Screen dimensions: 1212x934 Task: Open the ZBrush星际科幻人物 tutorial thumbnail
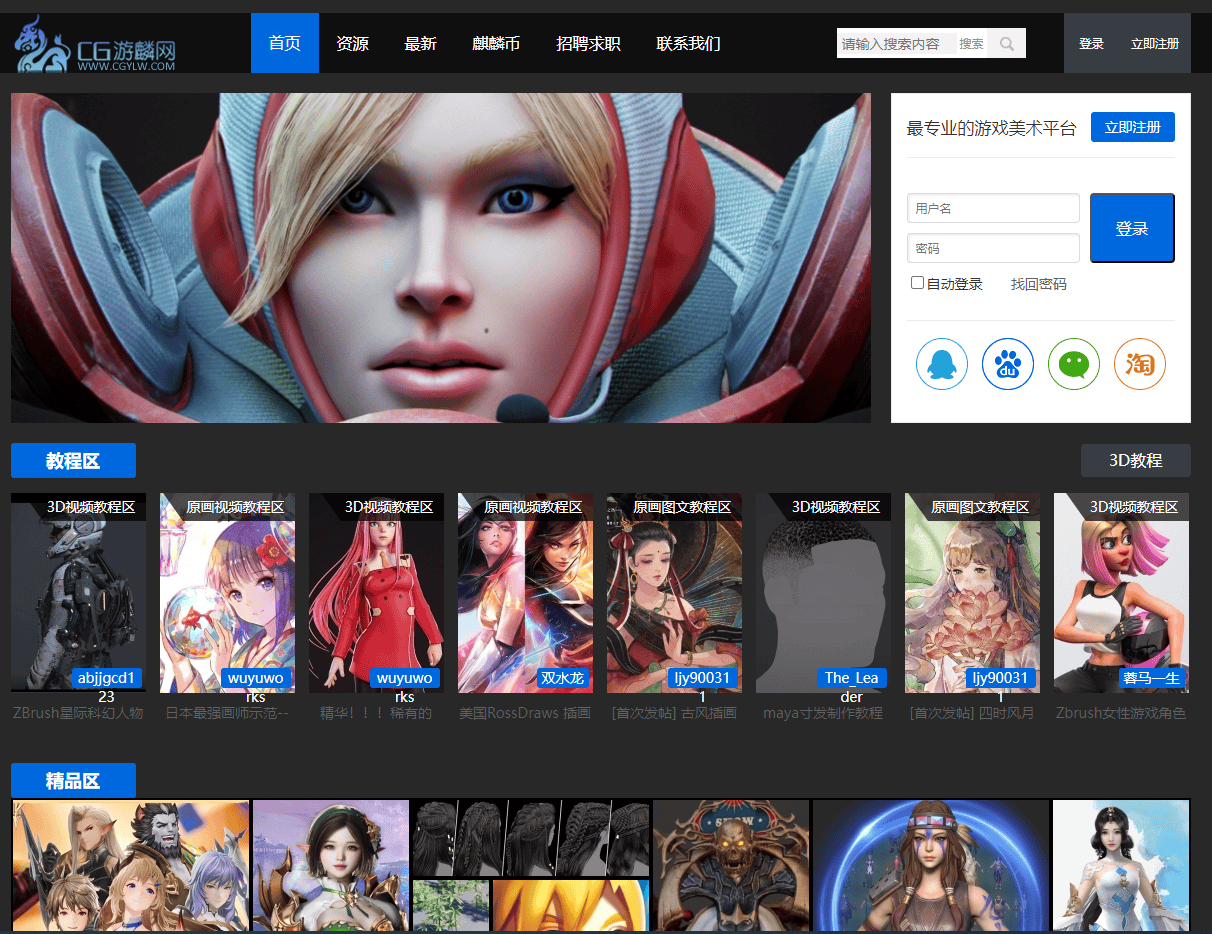coord(78,592)
